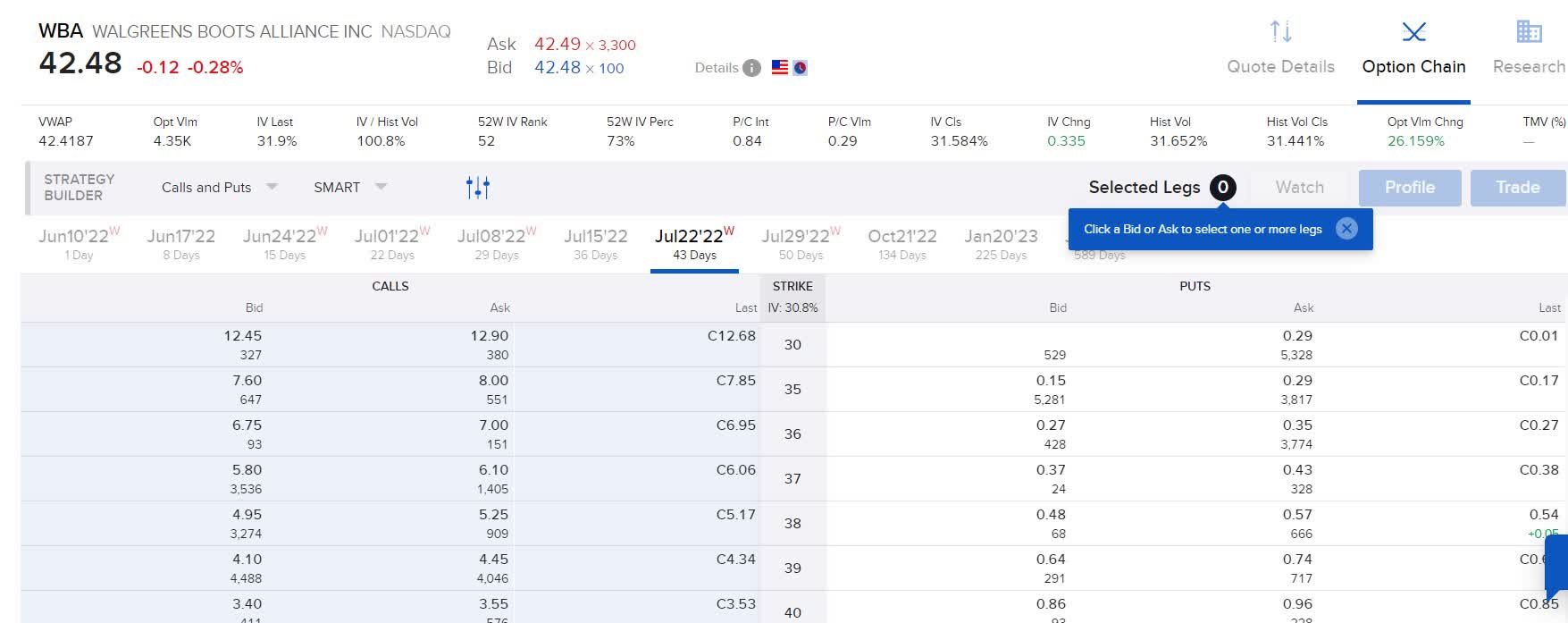Click the IV Chng value 0.335
The height and width of the screenshot is (623, 1568).
(x=1066, y=141)
